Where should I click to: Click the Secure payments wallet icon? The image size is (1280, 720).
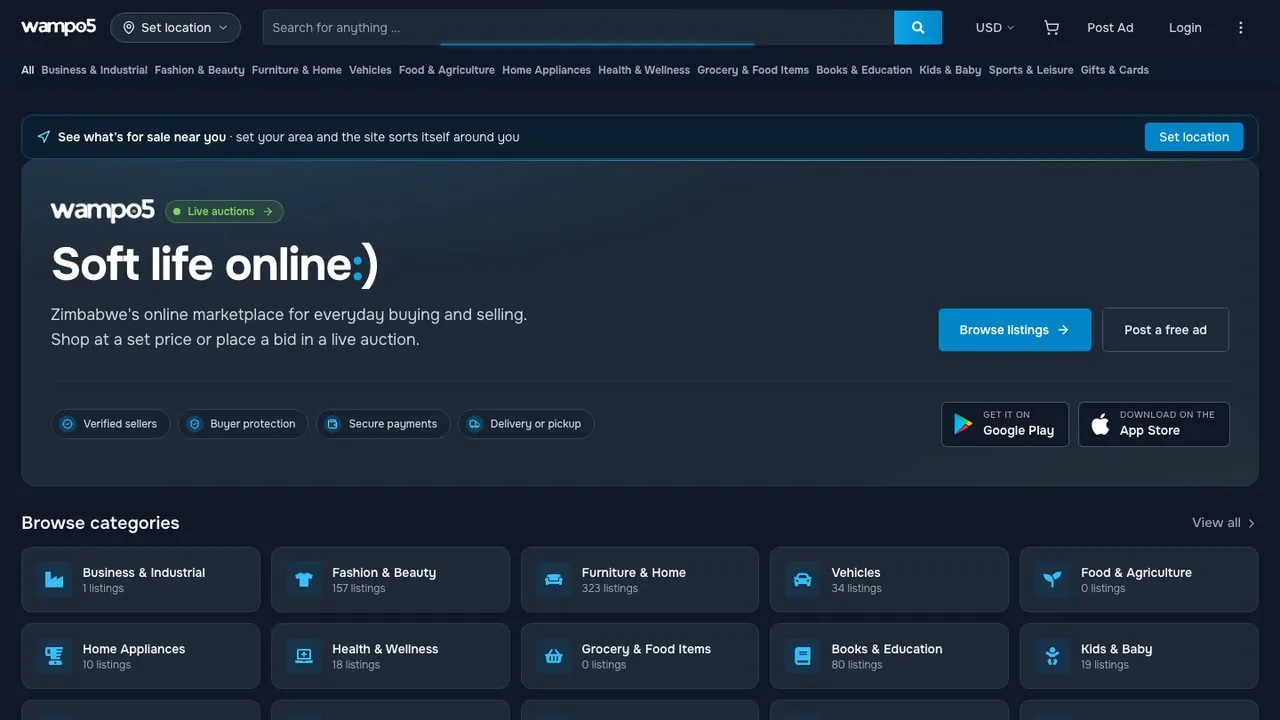click(333, 424)
